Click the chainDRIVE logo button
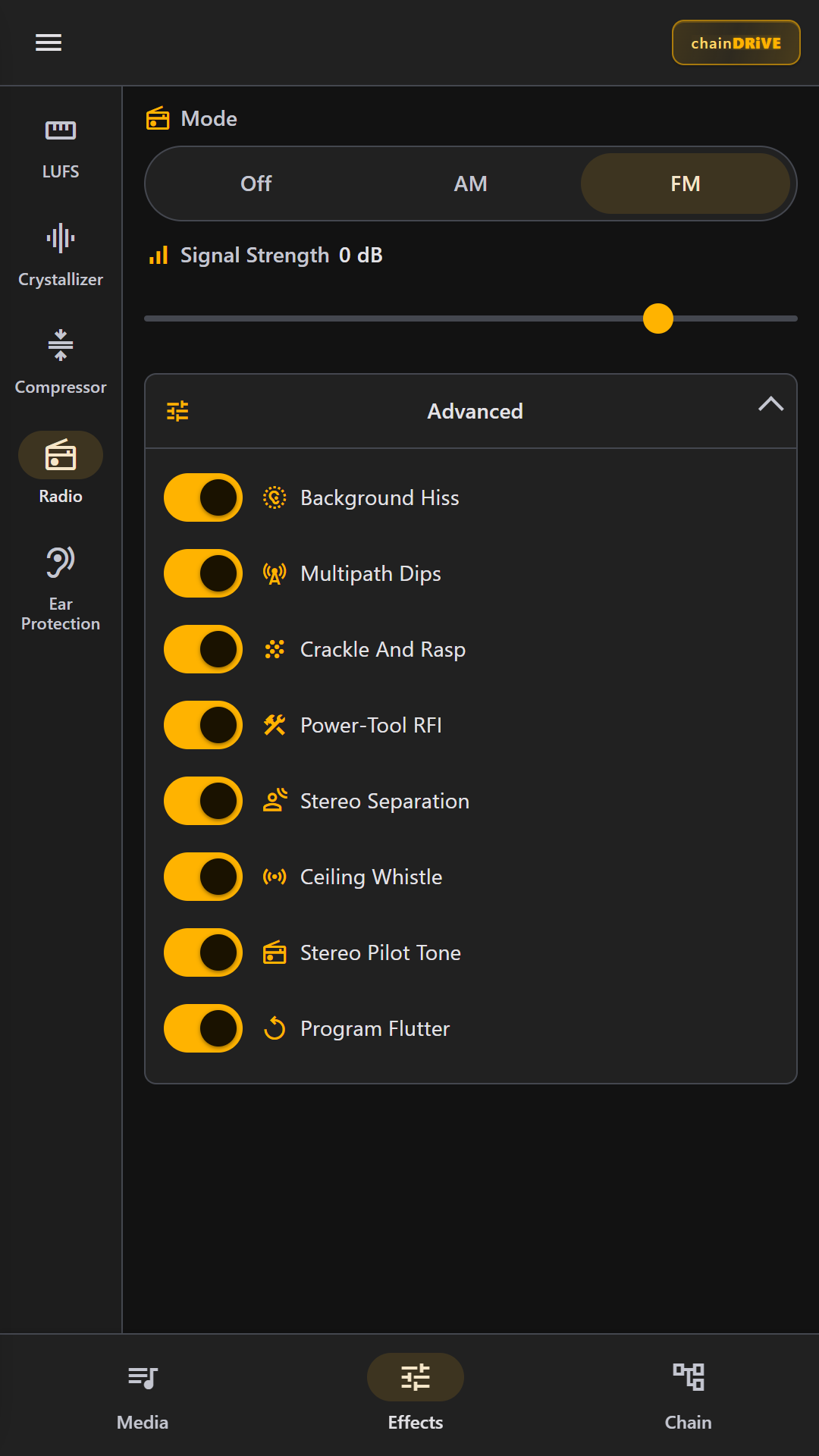This screenshot has width=819, height=1456. pyautogui.click(x=736, y=42)
